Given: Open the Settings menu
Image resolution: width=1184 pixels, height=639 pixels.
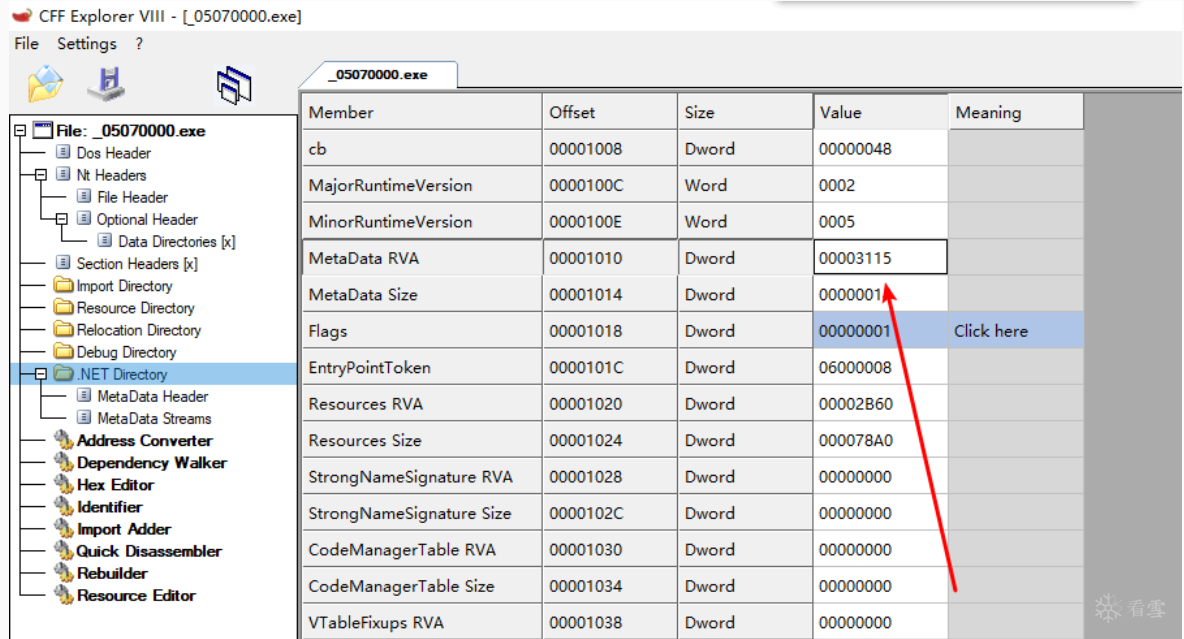Looking at the screenshot, I should 87,44.
